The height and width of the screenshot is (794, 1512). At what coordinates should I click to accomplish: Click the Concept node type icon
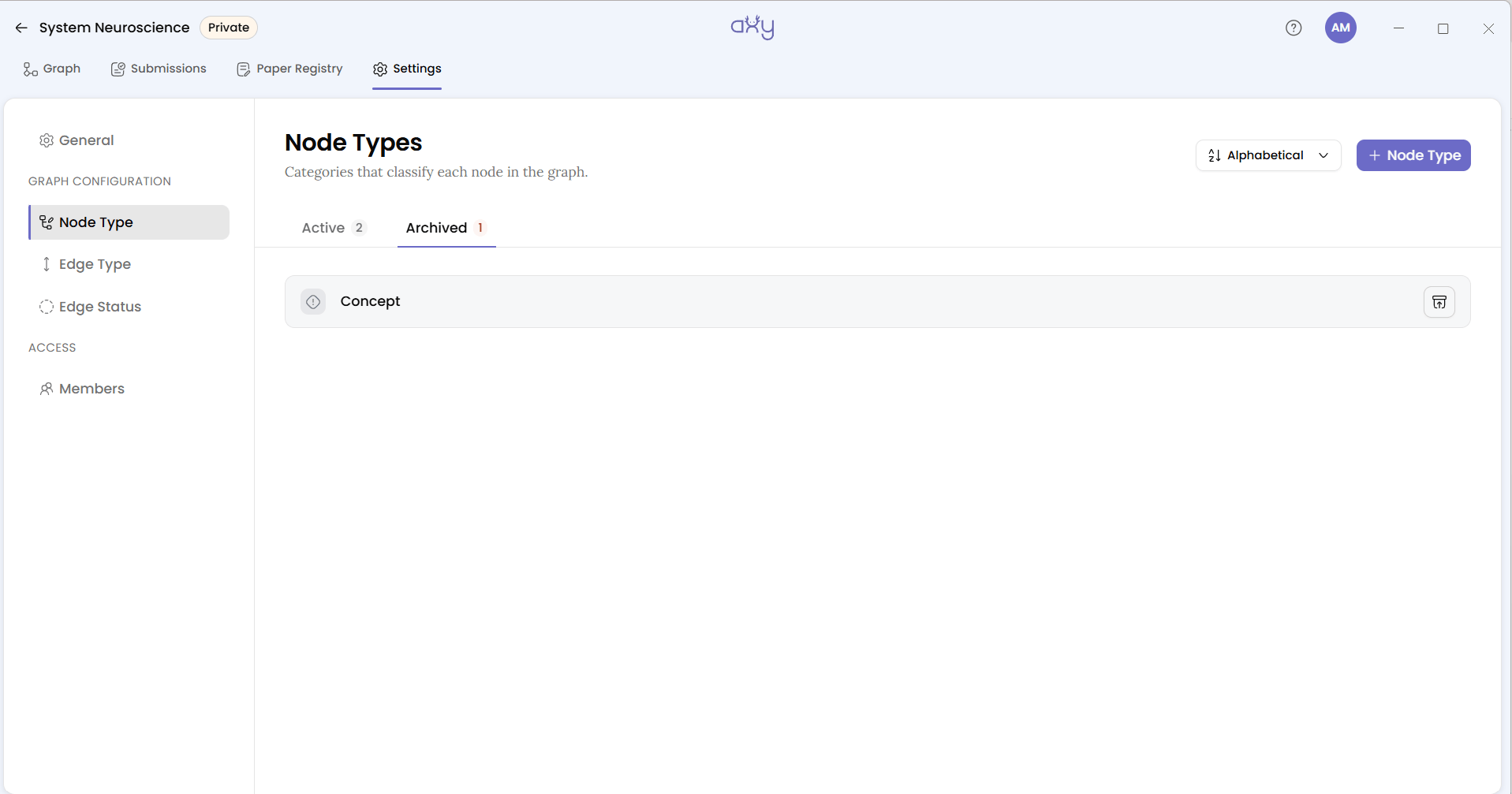pyautogui.click(x=313, y=301)
